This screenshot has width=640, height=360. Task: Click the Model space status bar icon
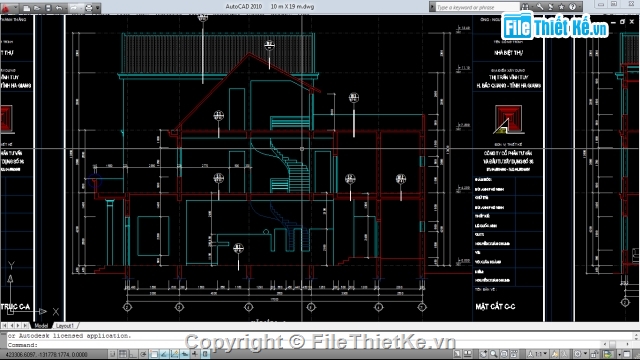457,354
